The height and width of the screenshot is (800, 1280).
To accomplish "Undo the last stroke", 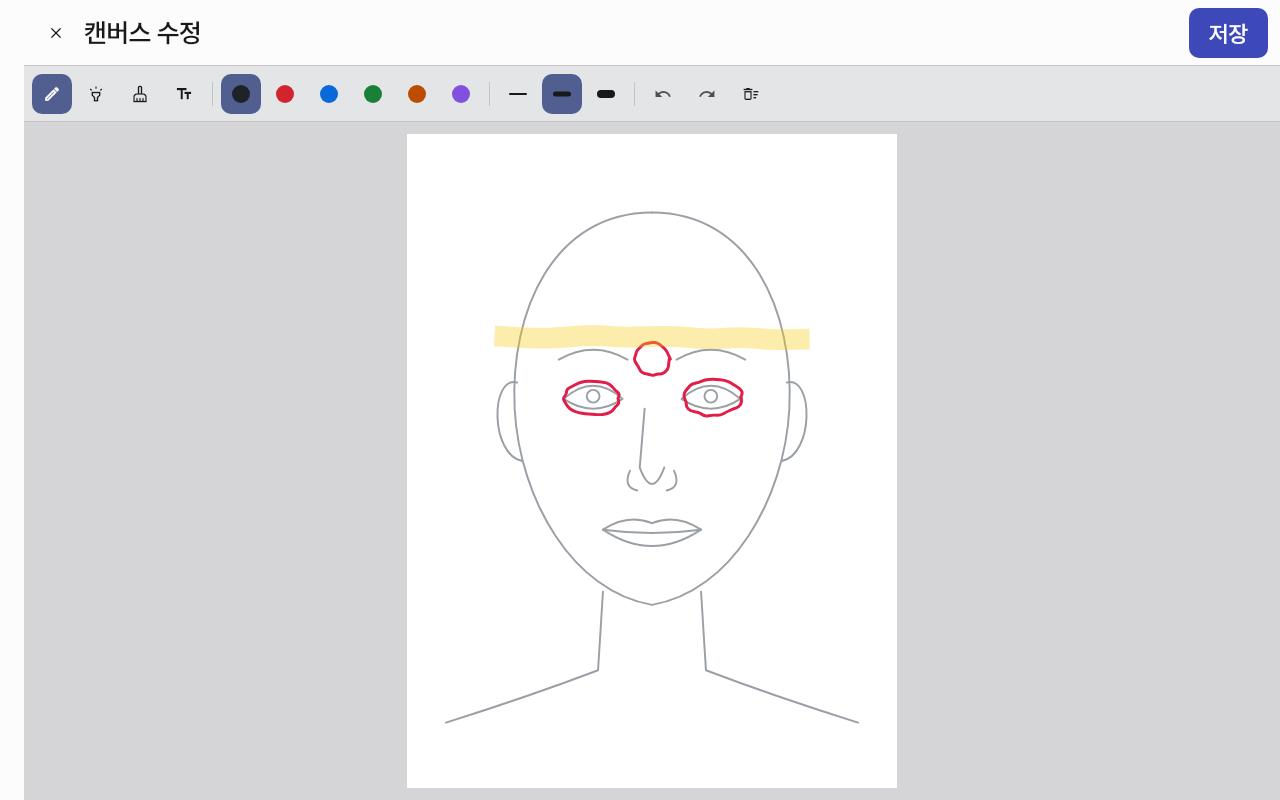I will pos(663,94).
